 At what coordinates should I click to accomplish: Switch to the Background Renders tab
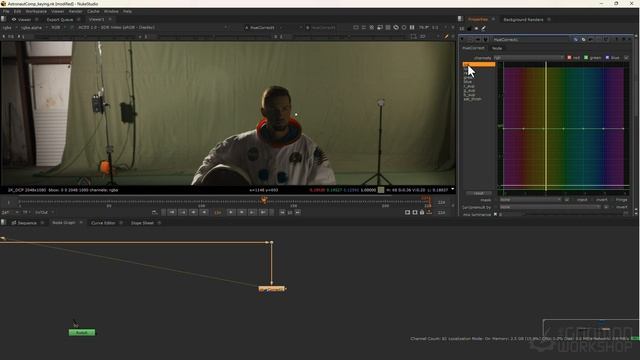pos(523,19)
